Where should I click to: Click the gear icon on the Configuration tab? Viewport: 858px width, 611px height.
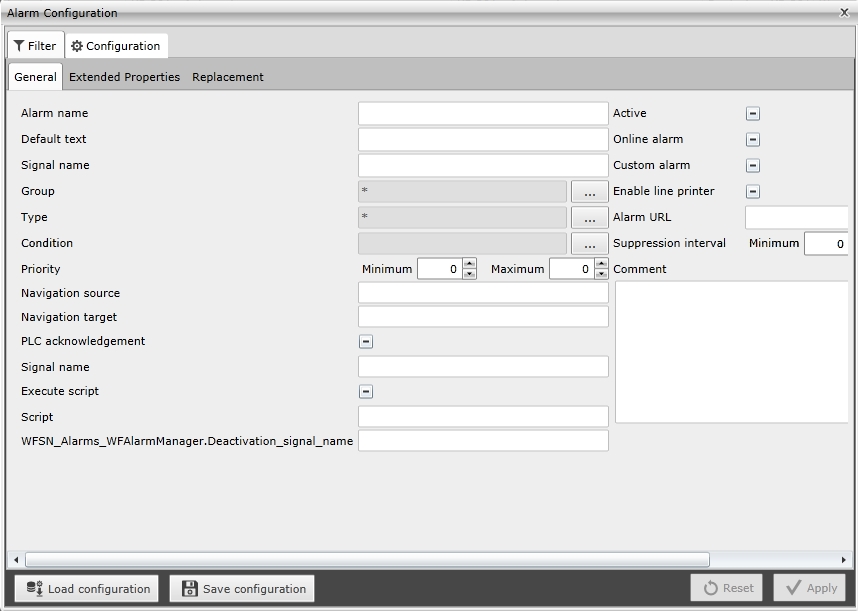[x=77, y=46]
